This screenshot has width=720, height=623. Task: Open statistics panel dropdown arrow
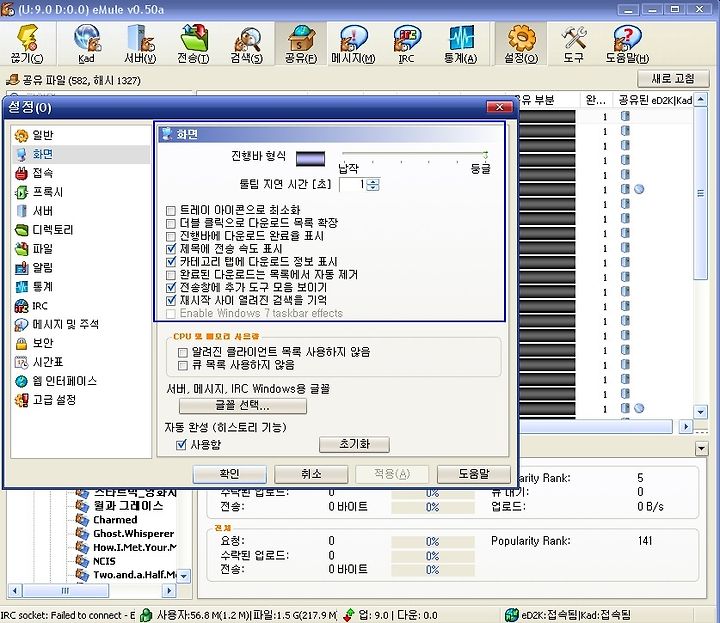pyautogui.click(x=701, y=448)
